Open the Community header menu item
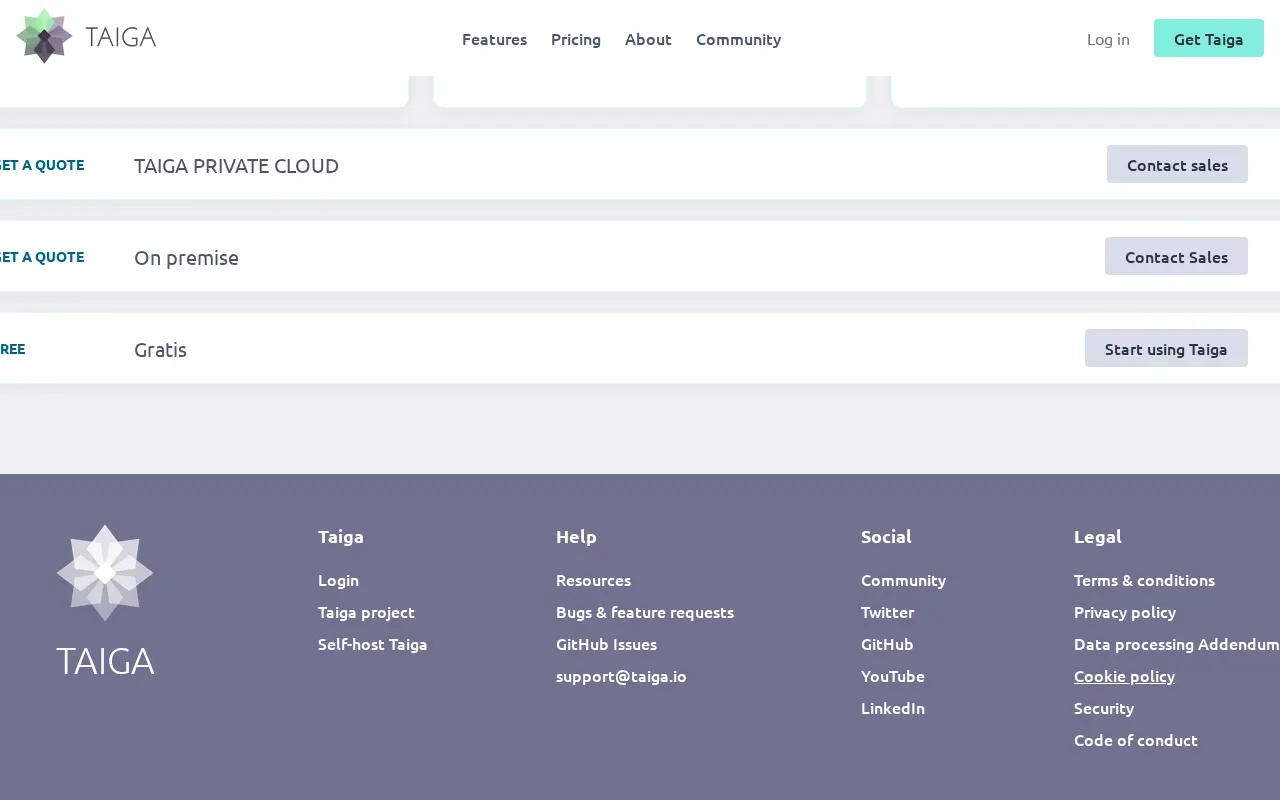The width and height of the screenshot is (1280, 800). click(738, 39)
